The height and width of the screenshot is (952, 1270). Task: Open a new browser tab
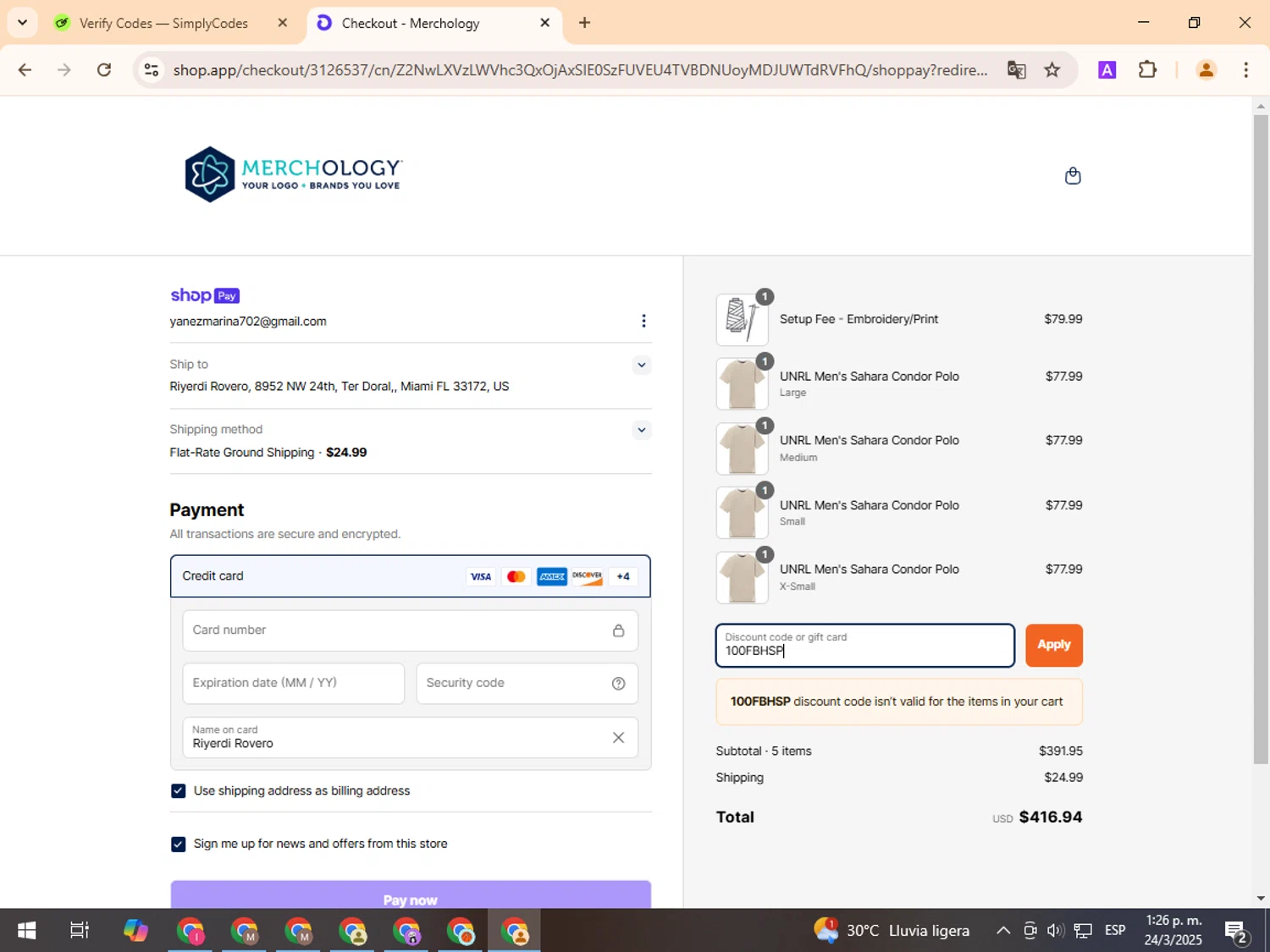584,23
